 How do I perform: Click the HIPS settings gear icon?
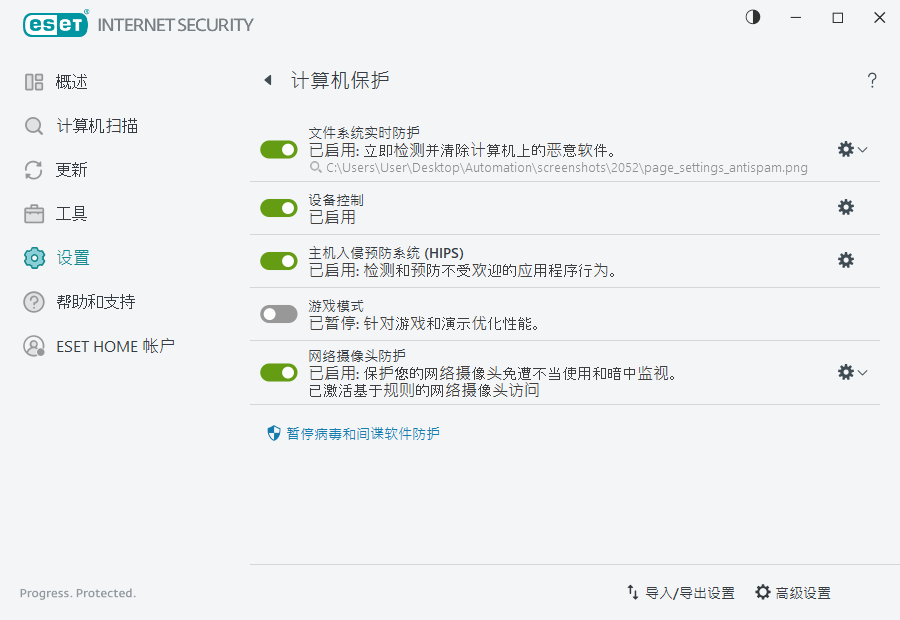coord(845,260)
